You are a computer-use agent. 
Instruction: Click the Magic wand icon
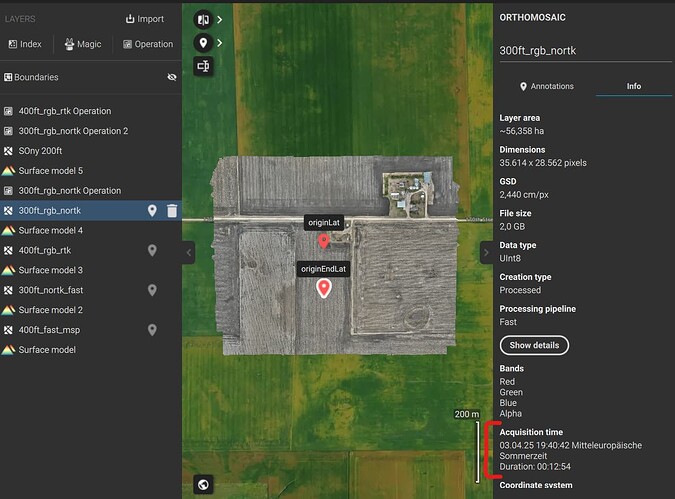(x=69, y=44)
